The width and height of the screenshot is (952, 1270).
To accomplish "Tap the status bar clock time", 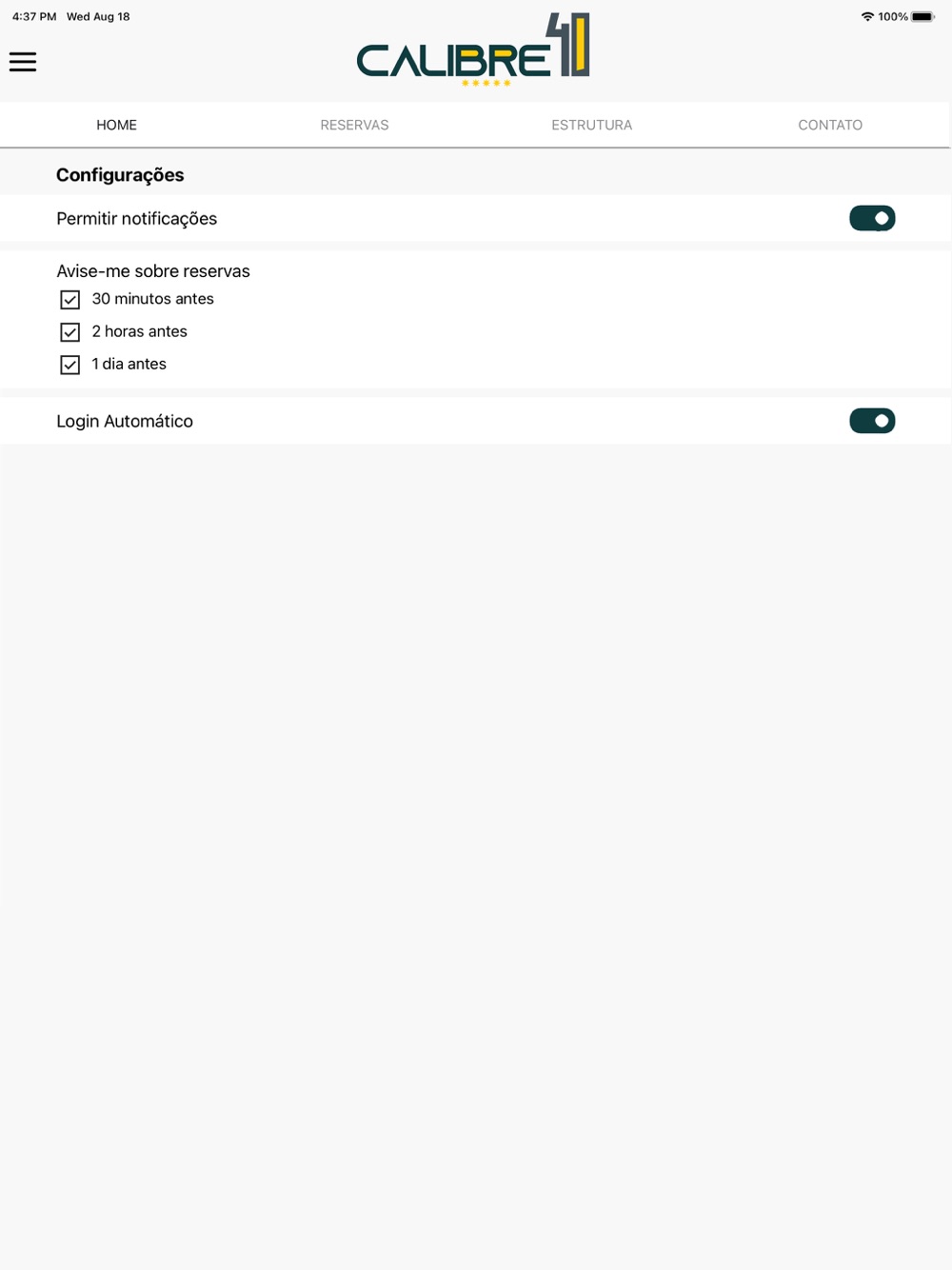I will 34,16.
